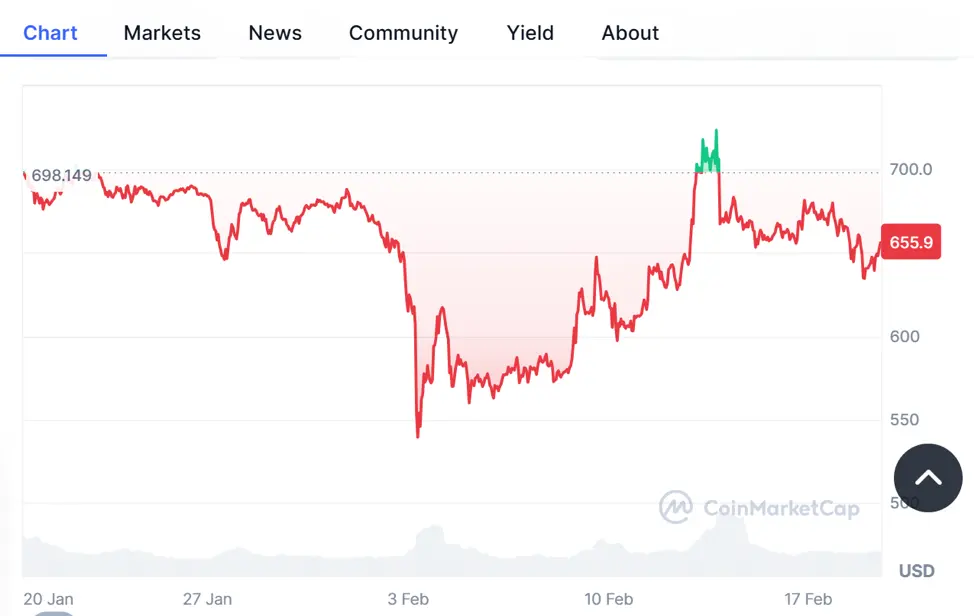Click the 10 Feb date label
Image resolution: width=974 pixels, height=616 pixels.
(608, 599)
